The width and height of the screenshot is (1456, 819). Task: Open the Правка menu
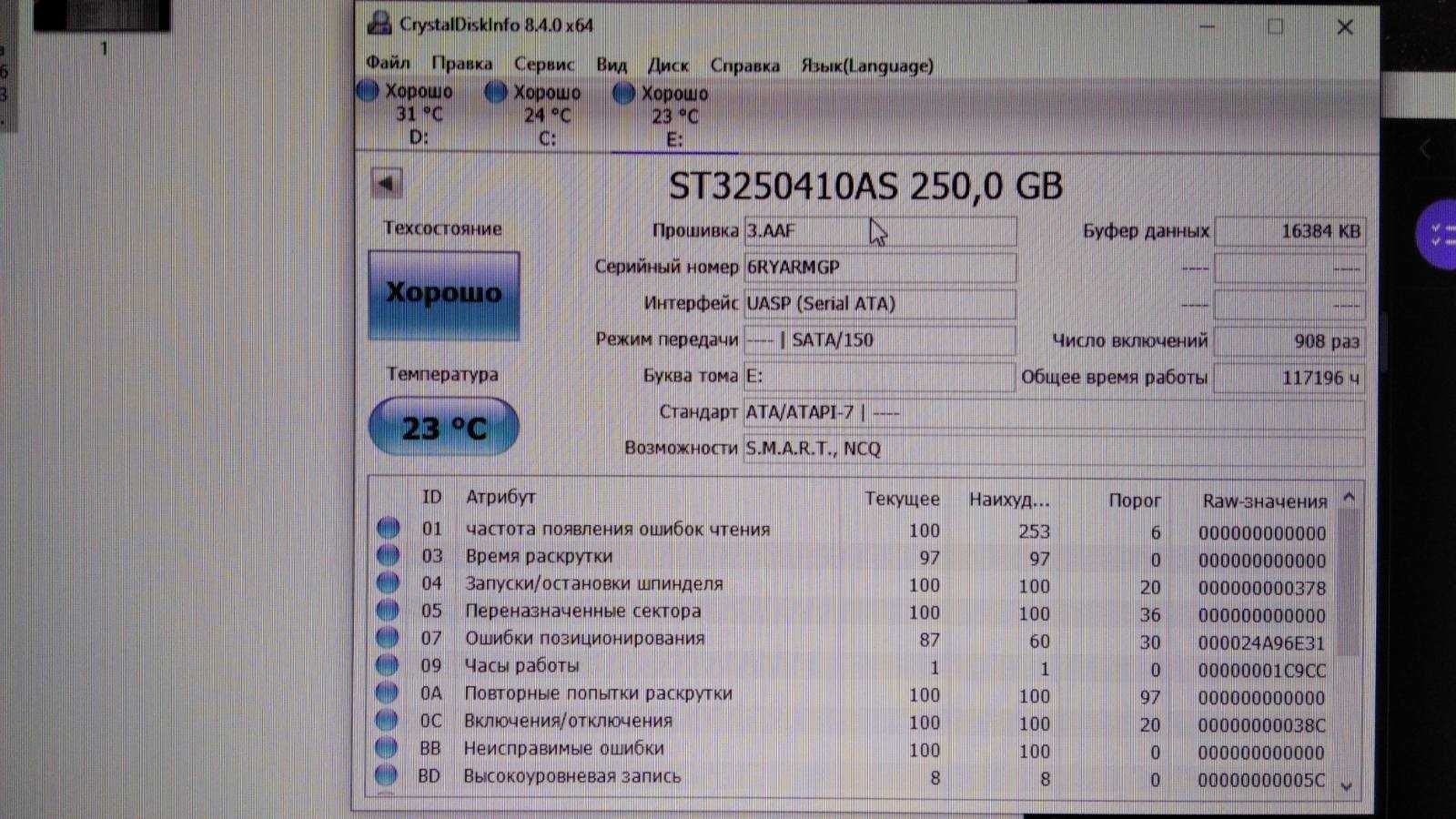461,64
